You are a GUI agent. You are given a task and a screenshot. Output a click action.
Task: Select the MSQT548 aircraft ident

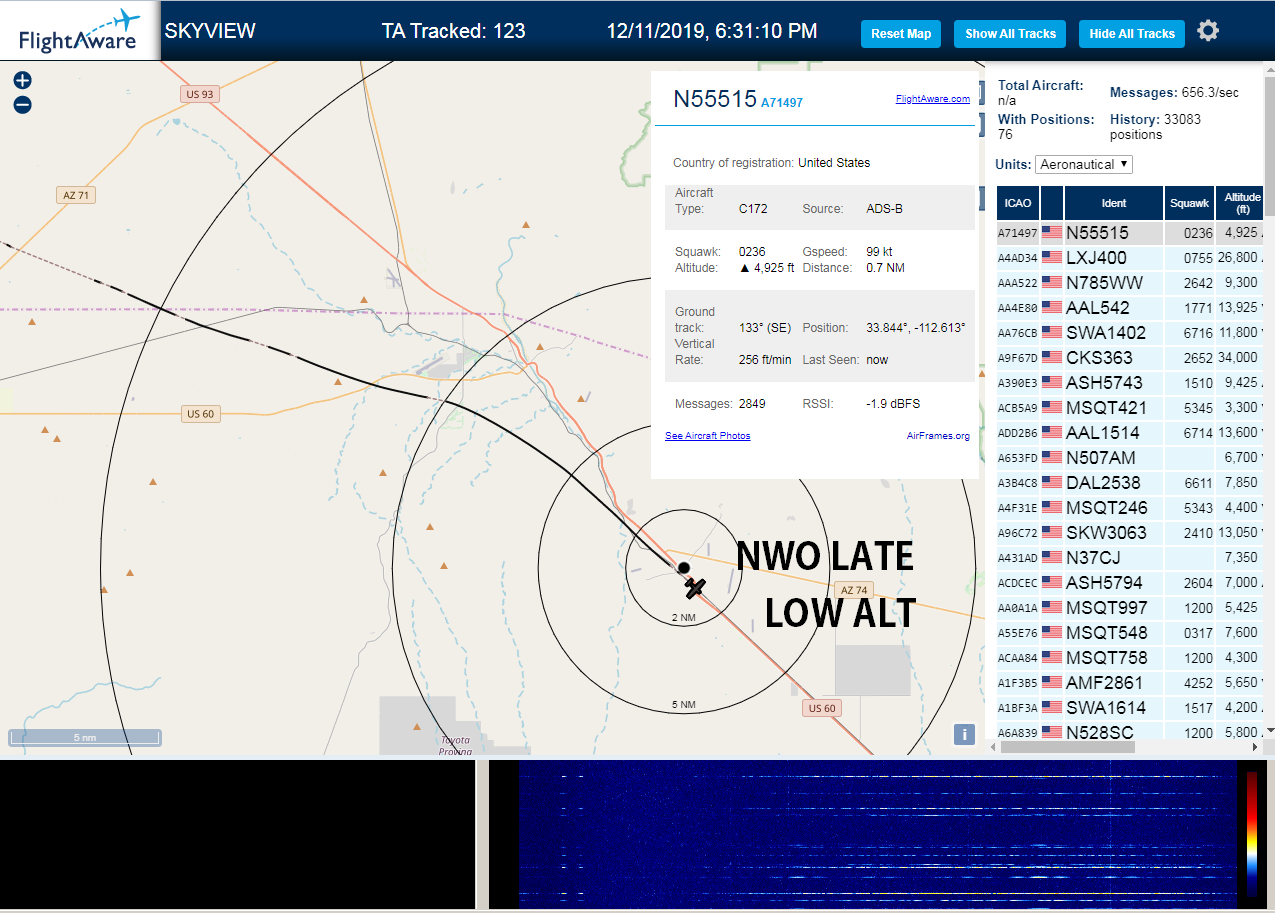(1107, 632)
